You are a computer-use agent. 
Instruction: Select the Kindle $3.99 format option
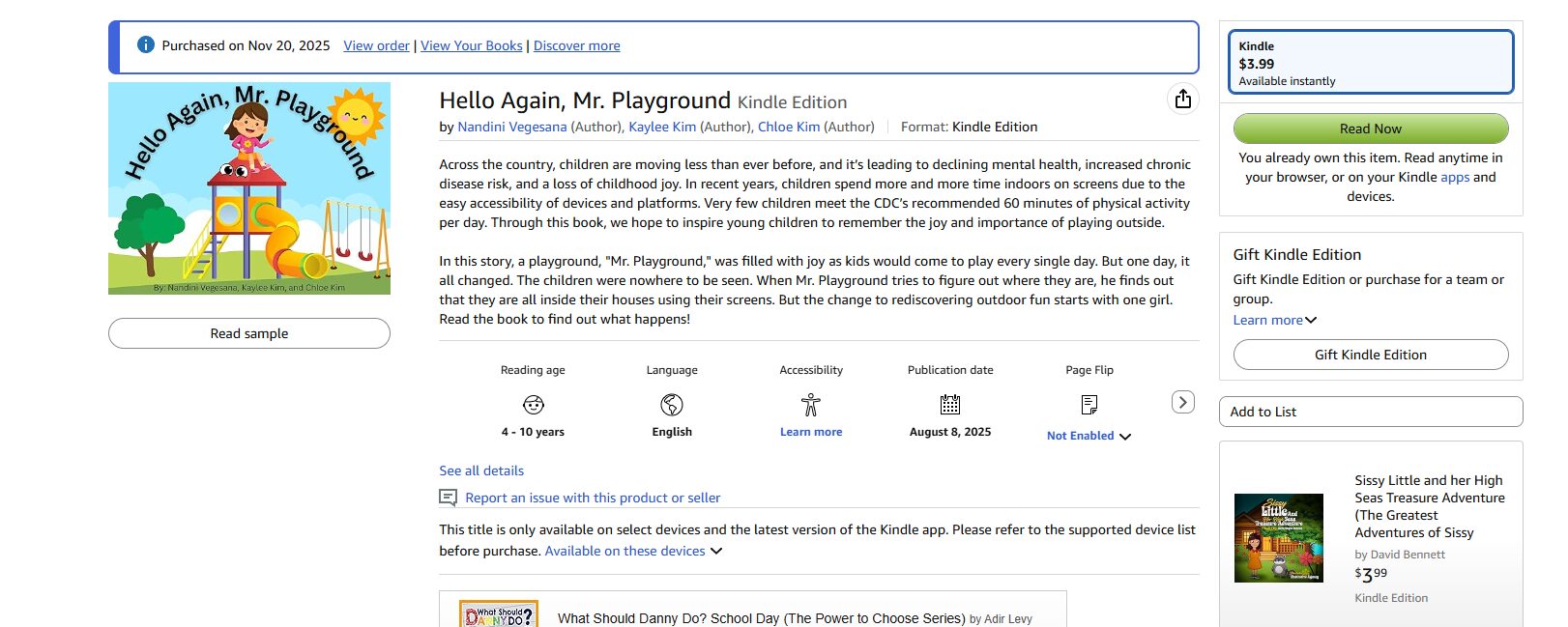(x=1370, y=63)
